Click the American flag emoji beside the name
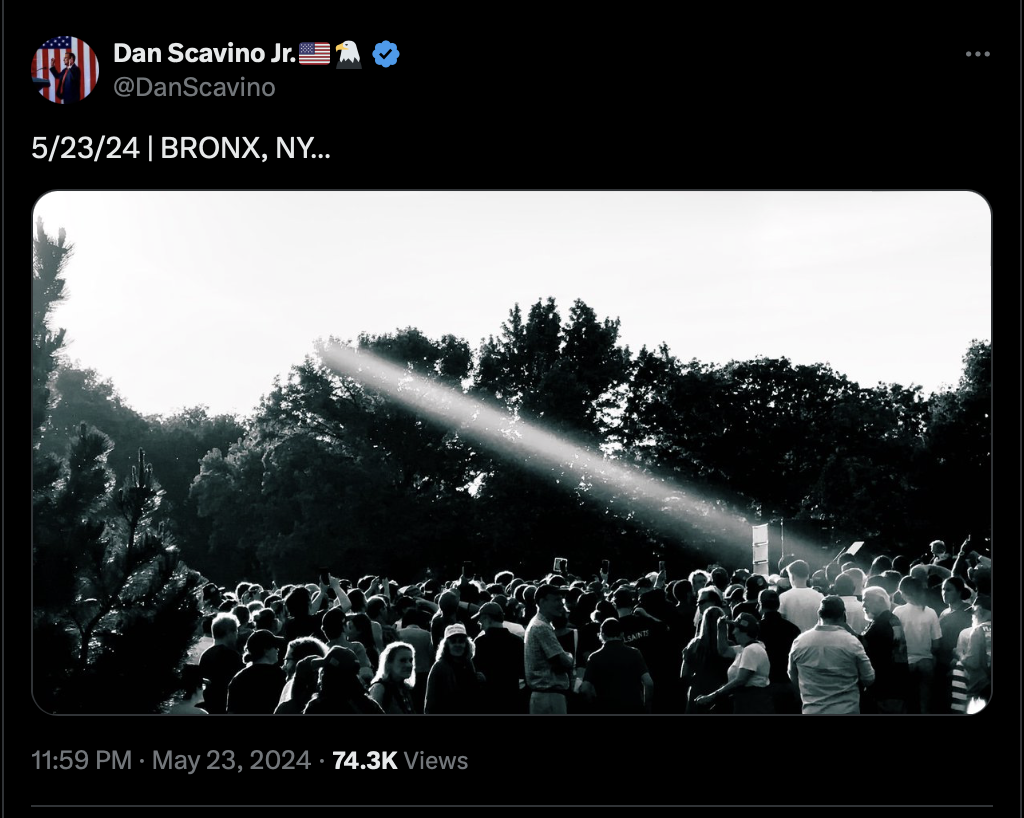The height and width of the screenshot is (818, 1024). [x=314, y=54]
